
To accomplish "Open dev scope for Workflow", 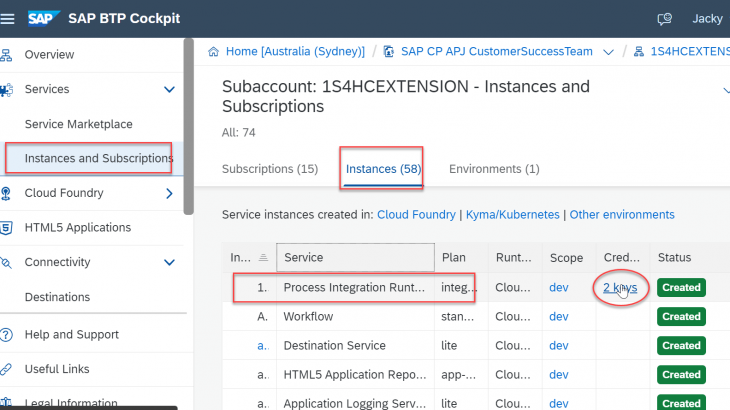I will pos(559,316).
